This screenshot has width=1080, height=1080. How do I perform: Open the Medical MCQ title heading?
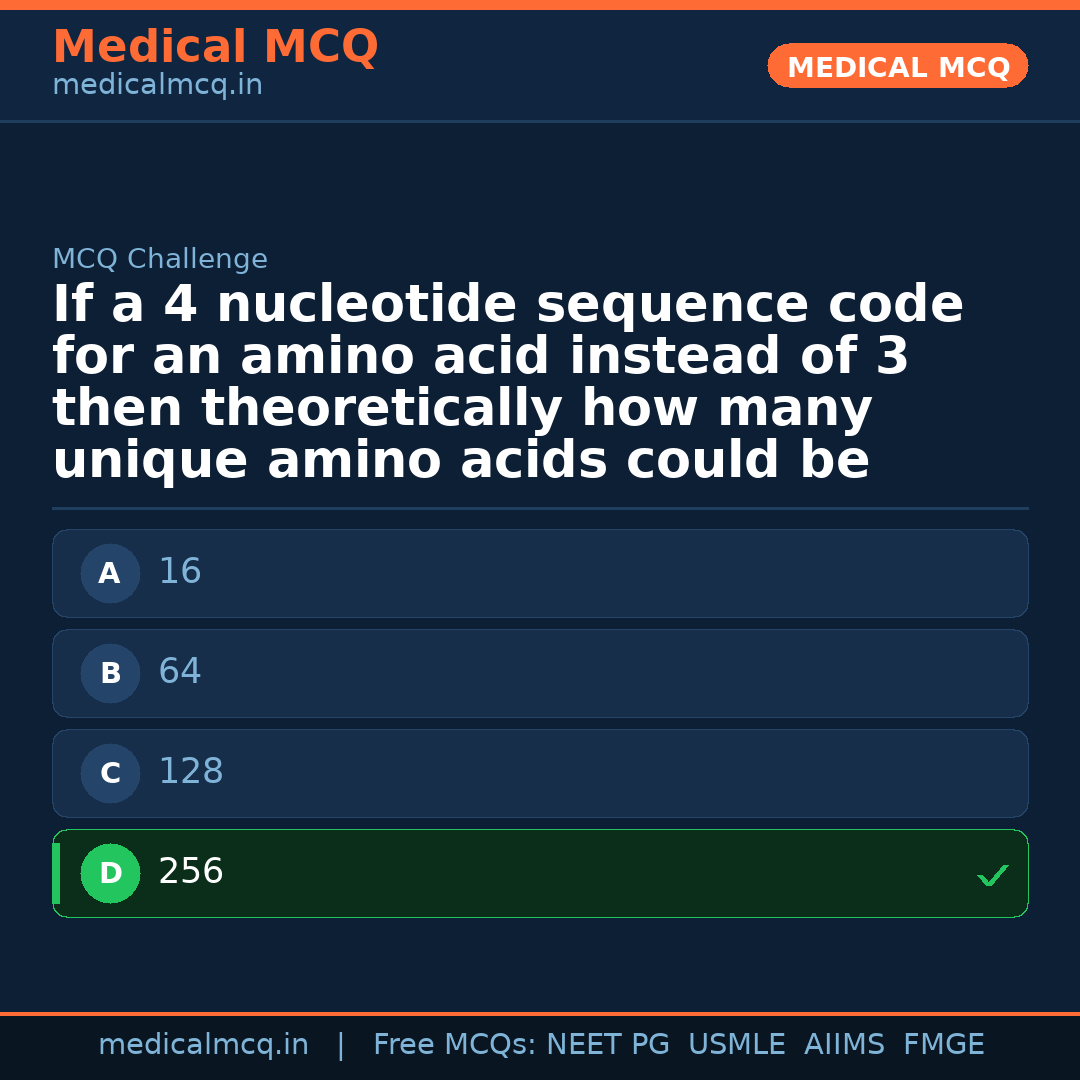click(x=215, y=47)
